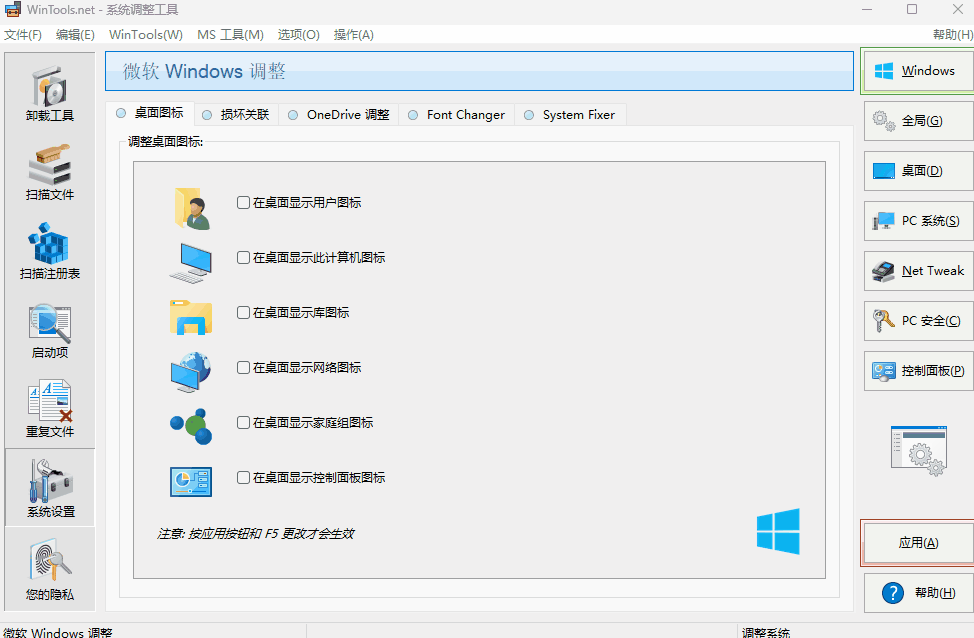This screenshot has width=974, height=638.
Task: Click the PC 系统(S) button
Action: click(x=918, y=221)
